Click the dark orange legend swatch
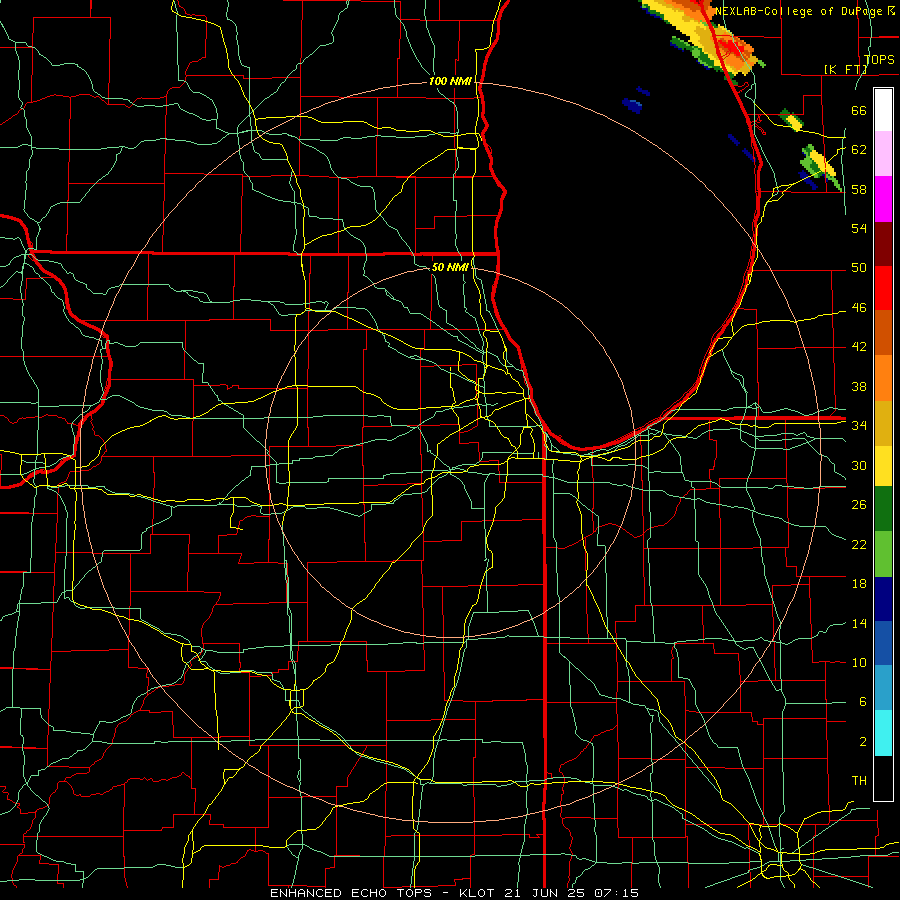This screenshot has width=900, height=900. point(883,332)
